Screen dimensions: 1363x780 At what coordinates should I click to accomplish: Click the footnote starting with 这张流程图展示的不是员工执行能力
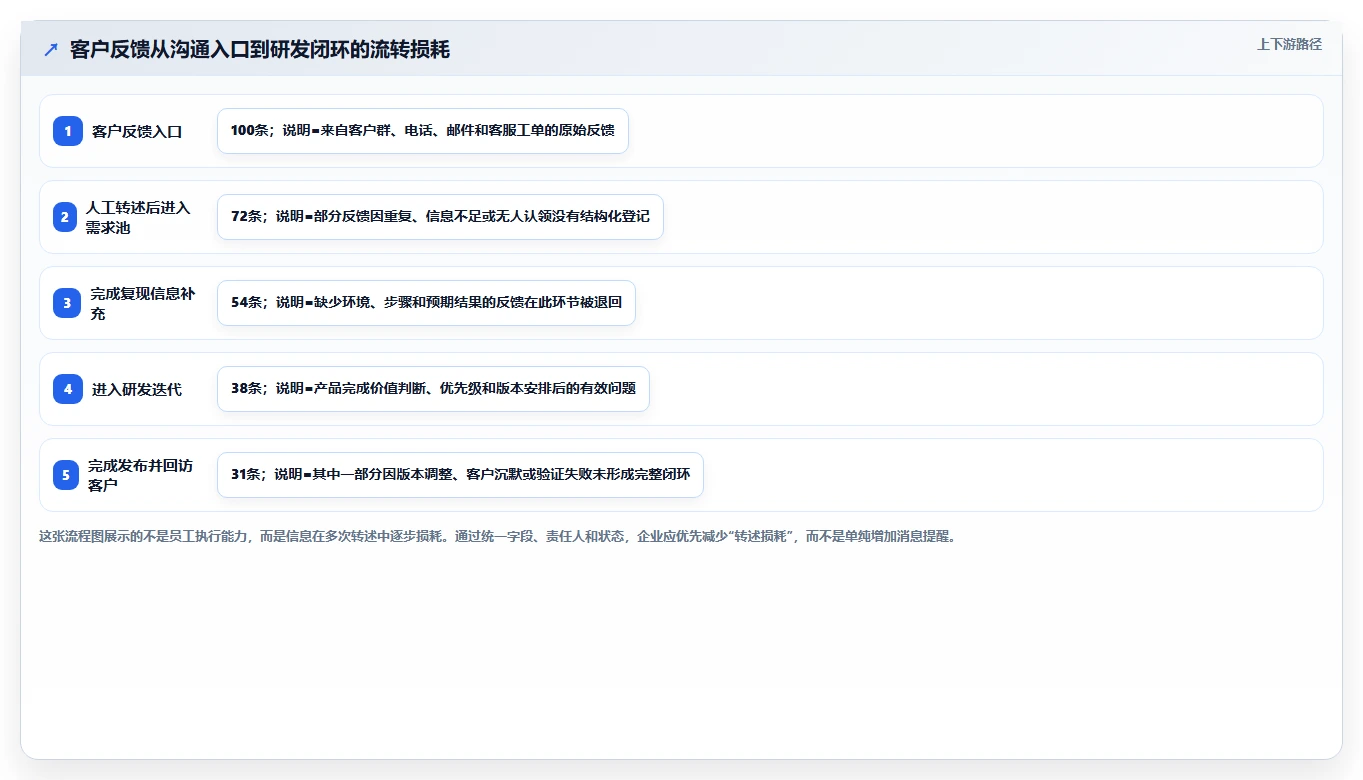click(x=498, y=536)
